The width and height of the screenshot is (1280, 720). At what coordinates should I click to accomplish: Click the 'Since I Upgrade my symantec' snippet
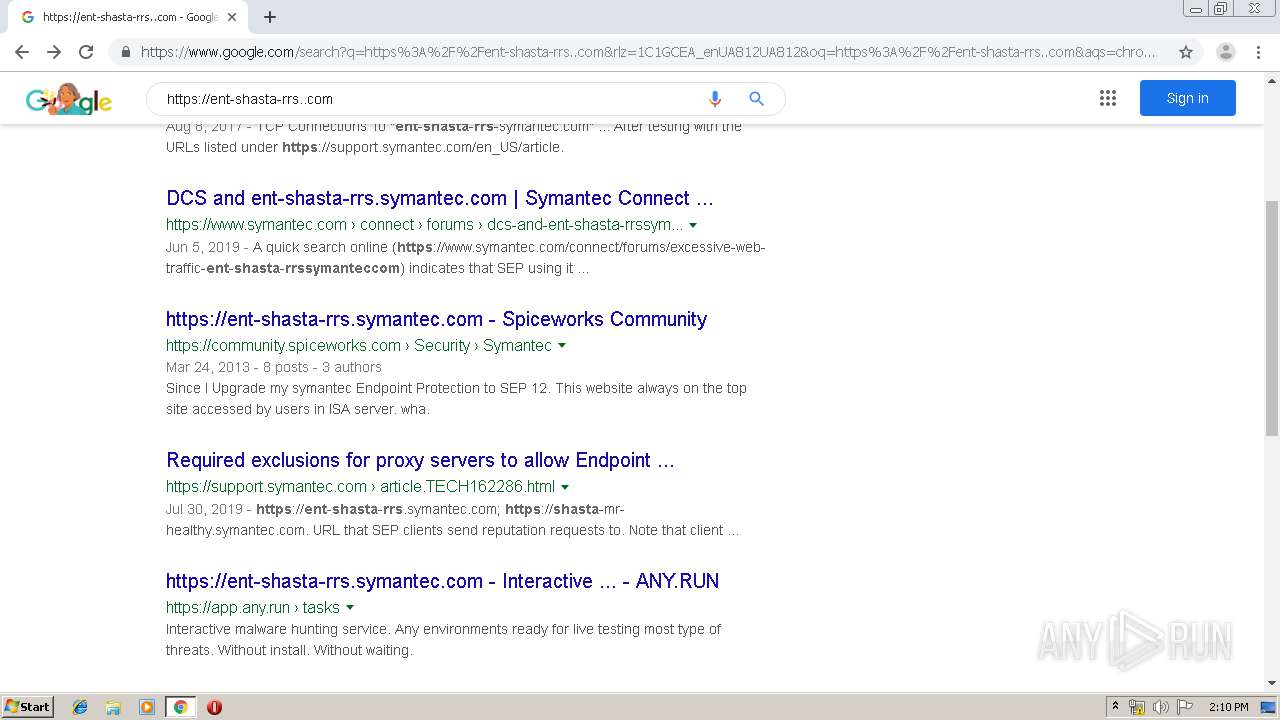point(456,398)
